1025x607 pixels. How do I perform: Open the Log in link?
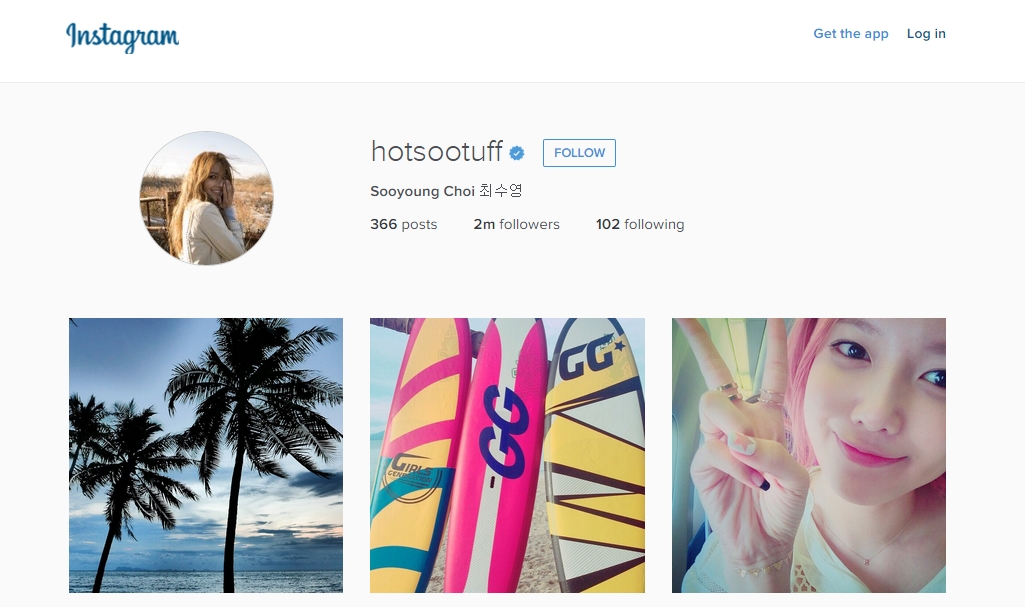coord(926,33)
